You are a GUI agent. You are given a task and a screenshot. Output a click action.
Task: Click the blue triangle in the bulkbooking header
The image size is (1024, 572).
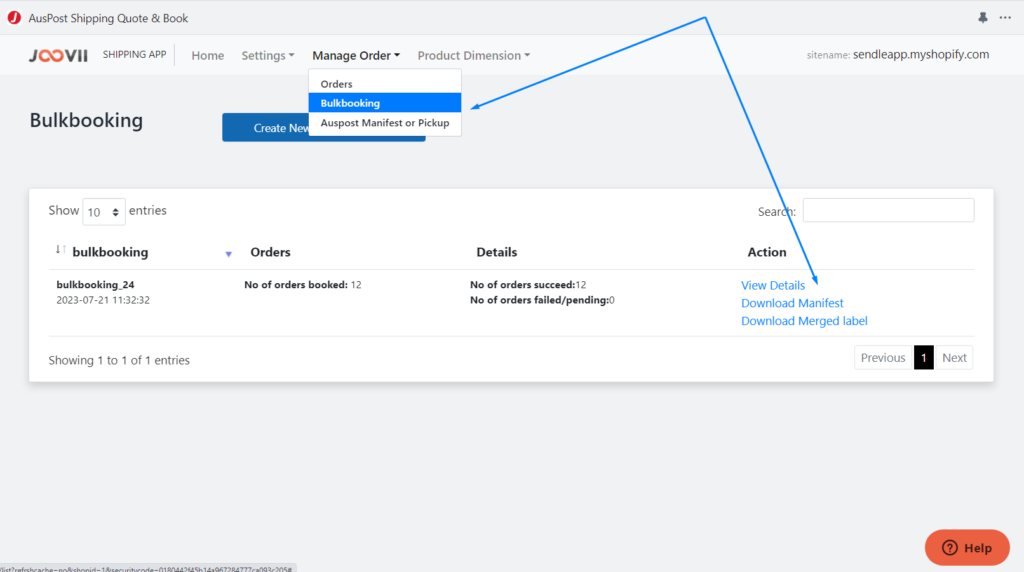[229, 254]
